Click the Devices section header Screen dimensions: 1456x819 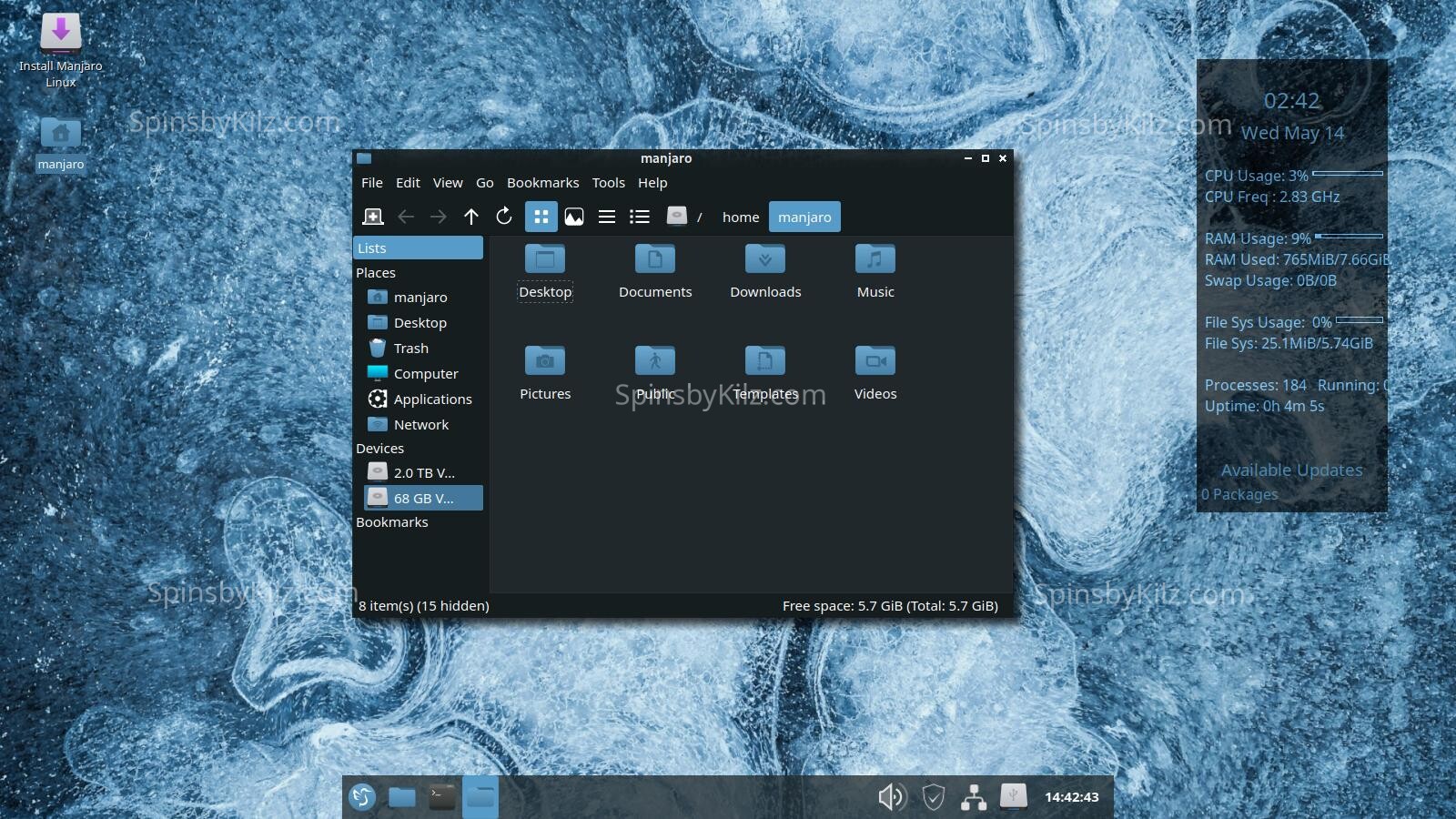(x=379, y=448)
